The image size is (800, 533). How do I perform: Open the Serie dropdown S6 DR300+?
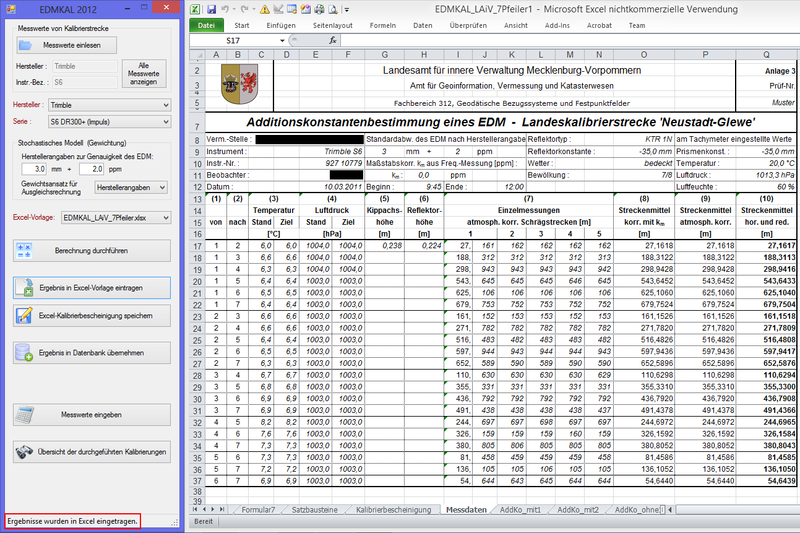pyautogui.click(x=110, y=122)
